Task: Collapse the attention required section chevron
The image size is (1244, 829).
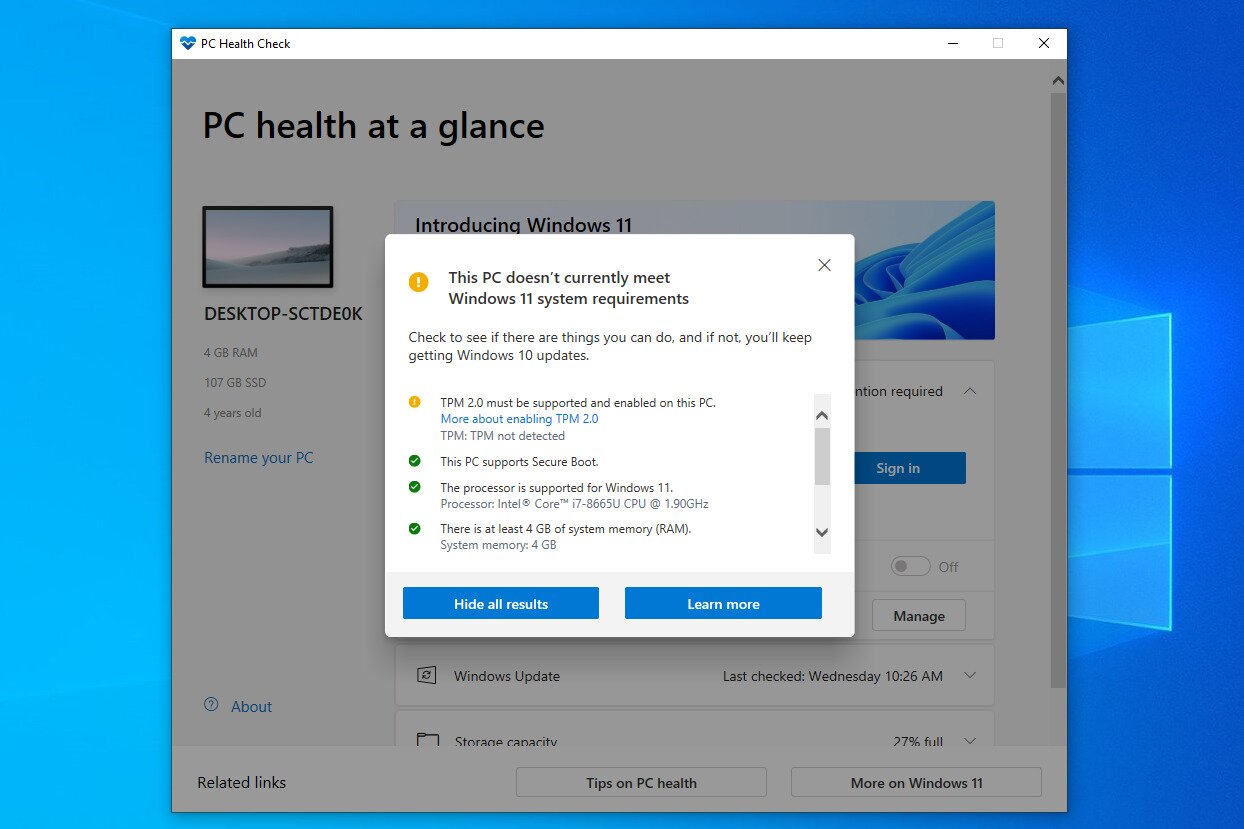Action: tap(969, 391)
